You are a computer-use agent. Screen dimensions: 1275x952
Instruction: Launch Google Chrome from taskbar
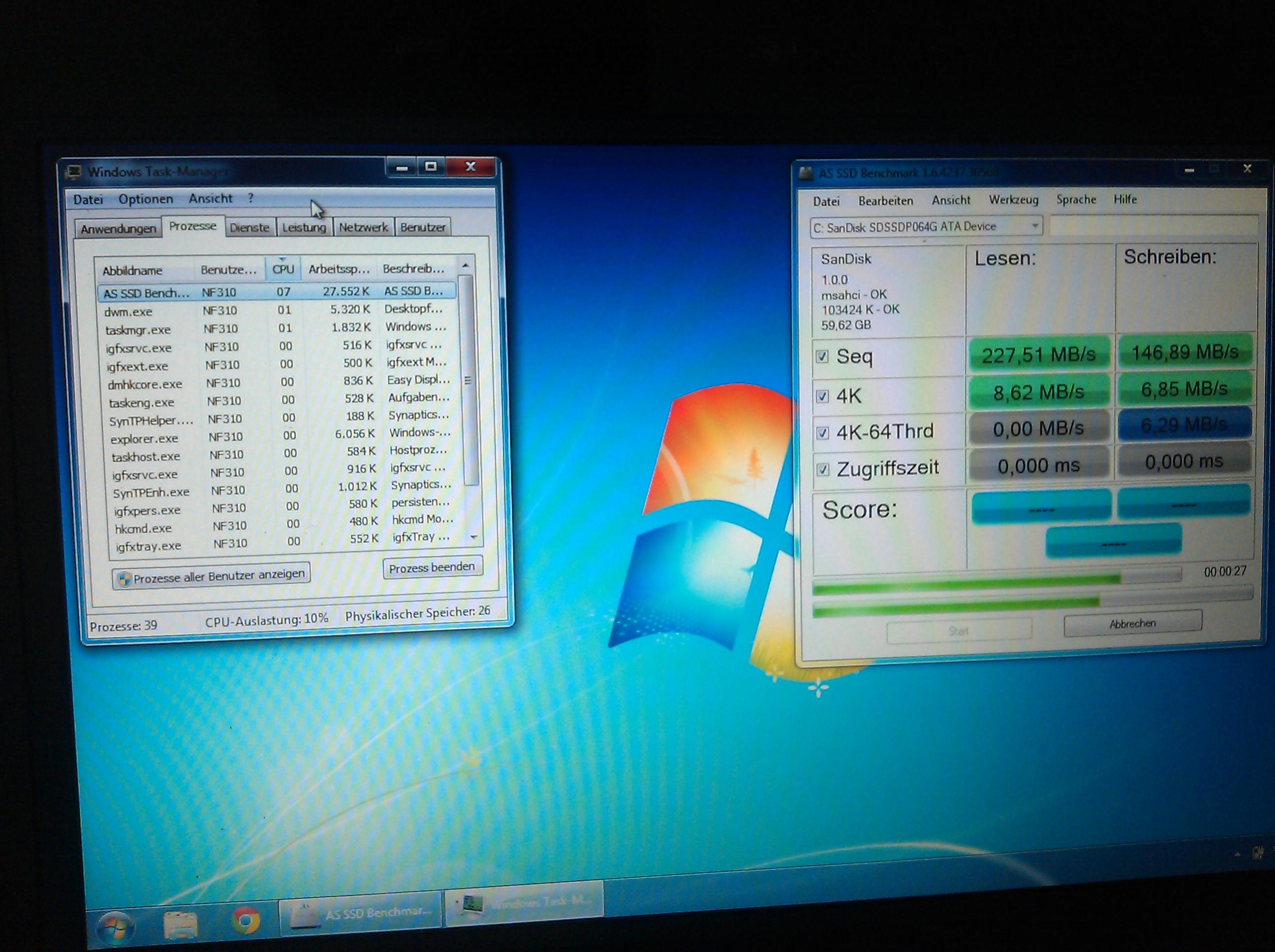point(246,921)
